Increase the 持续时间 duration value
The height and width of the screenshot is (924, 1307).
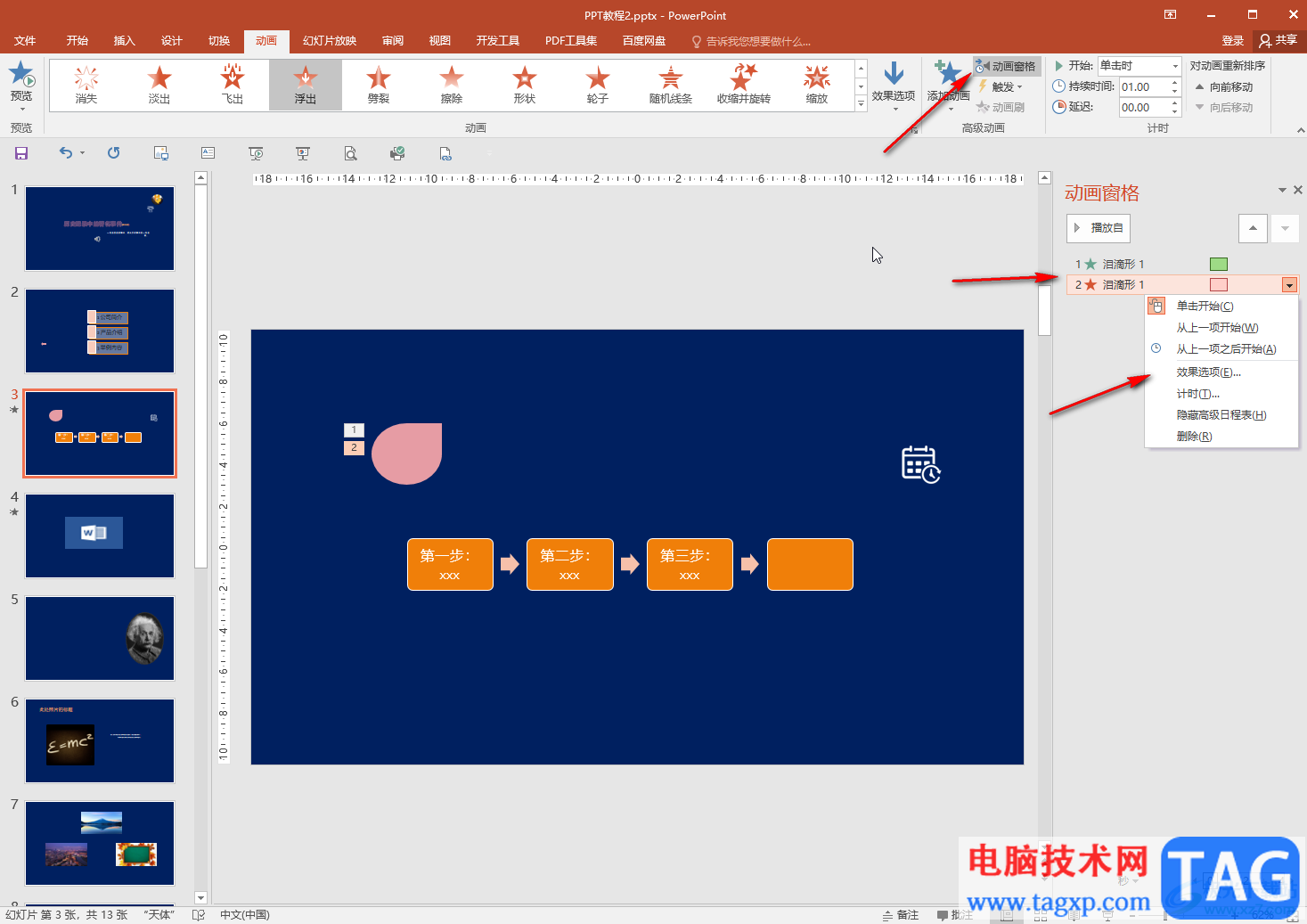(1175, 83)
